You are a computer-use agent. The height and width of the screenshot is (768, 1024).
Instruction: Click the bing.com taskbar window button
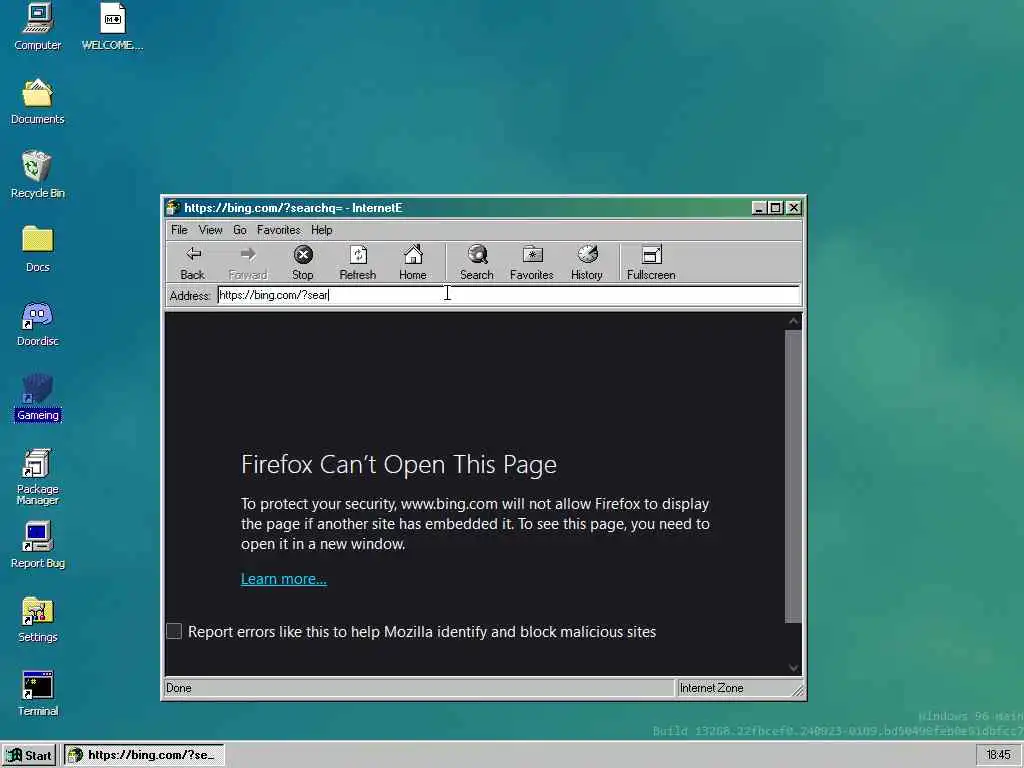pos(144,756)
